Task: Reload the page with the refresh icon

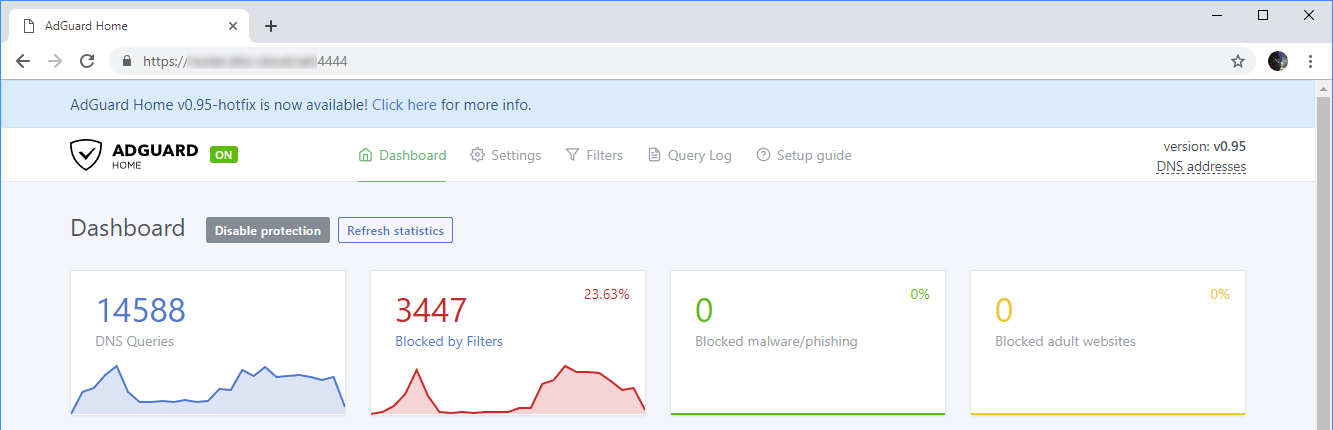Action: pos(87,61)
